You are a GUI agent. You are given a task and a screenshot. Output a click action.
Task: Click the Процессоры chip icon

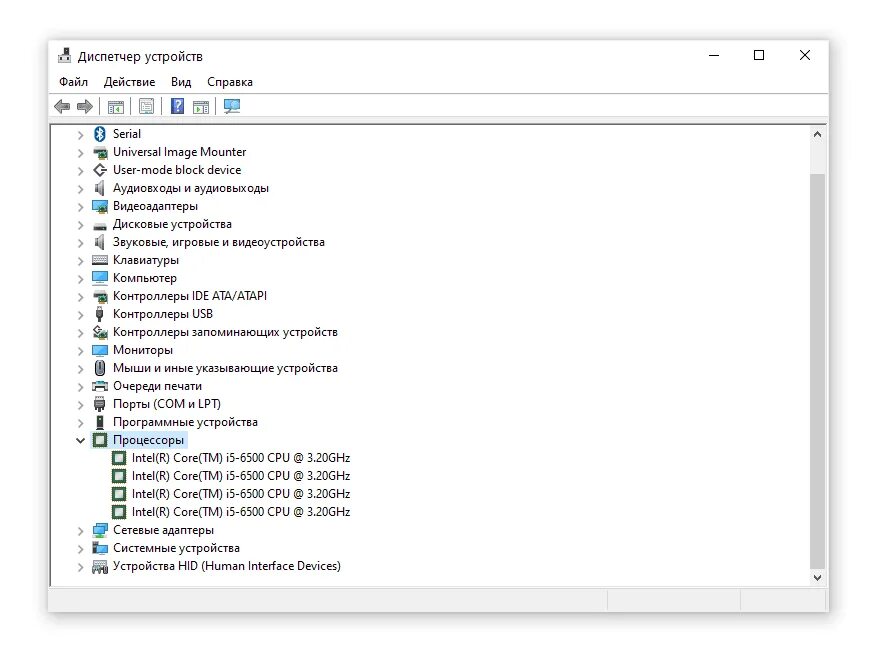[x=100, y=440]
